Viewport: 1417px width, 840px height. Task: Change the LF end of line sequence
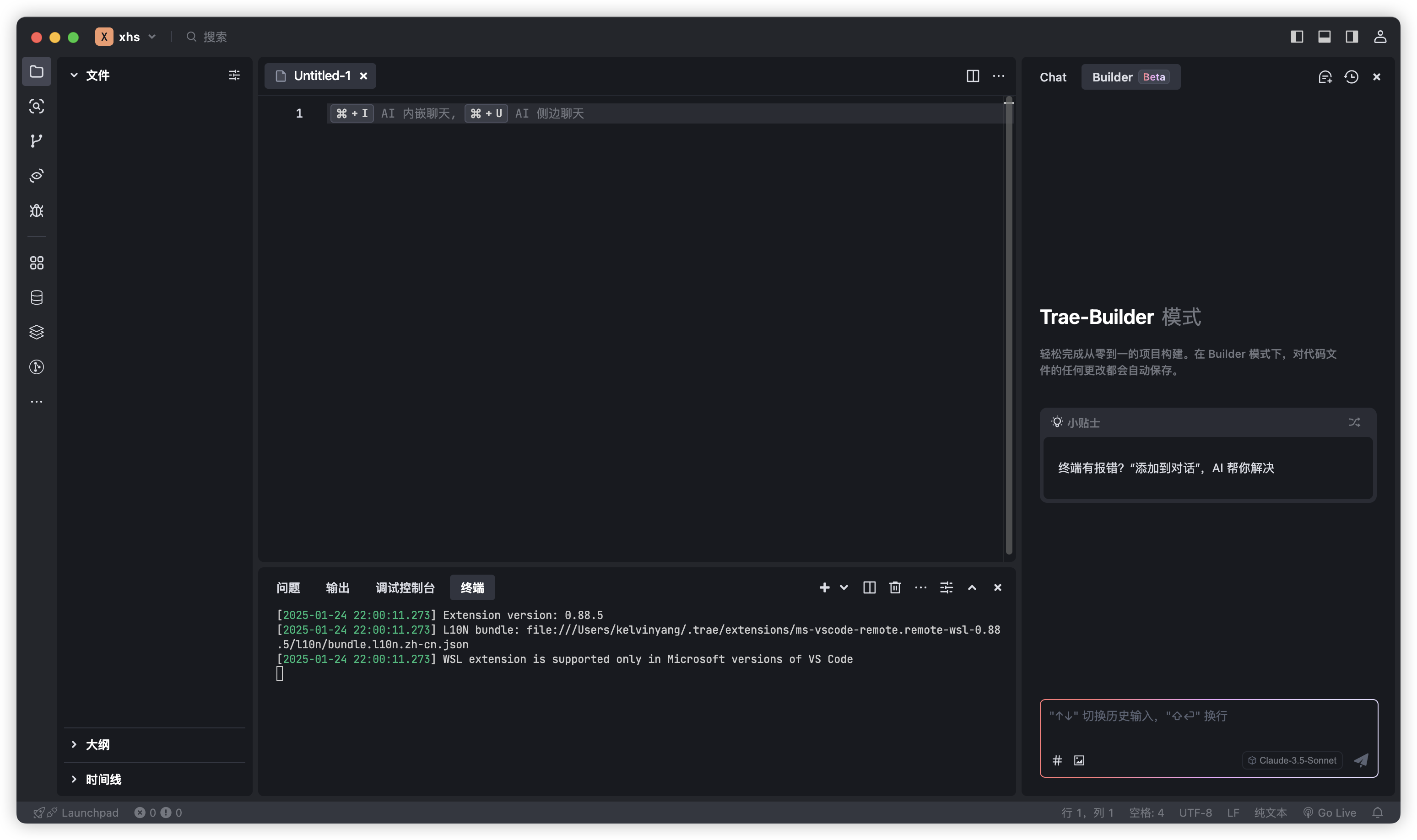tap(1233, 812)
